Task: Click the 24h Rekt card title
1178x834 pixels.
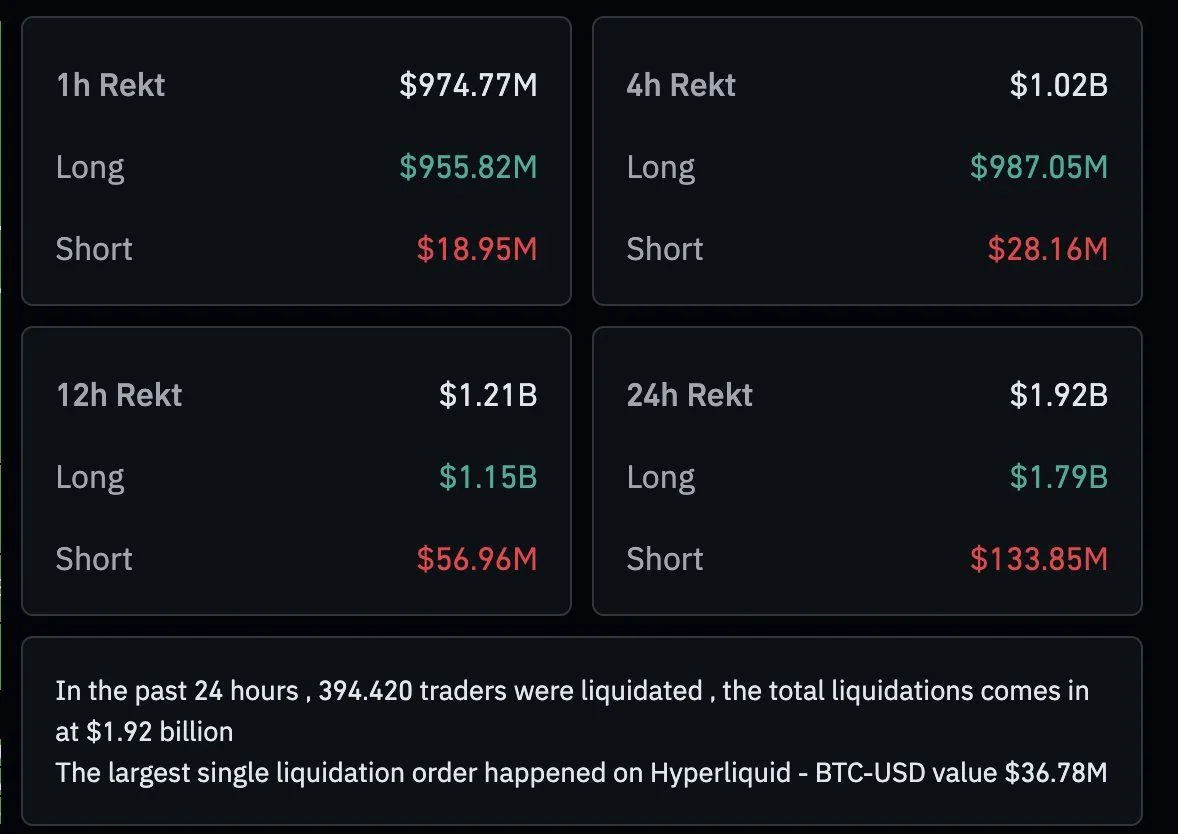Action: 690,395
